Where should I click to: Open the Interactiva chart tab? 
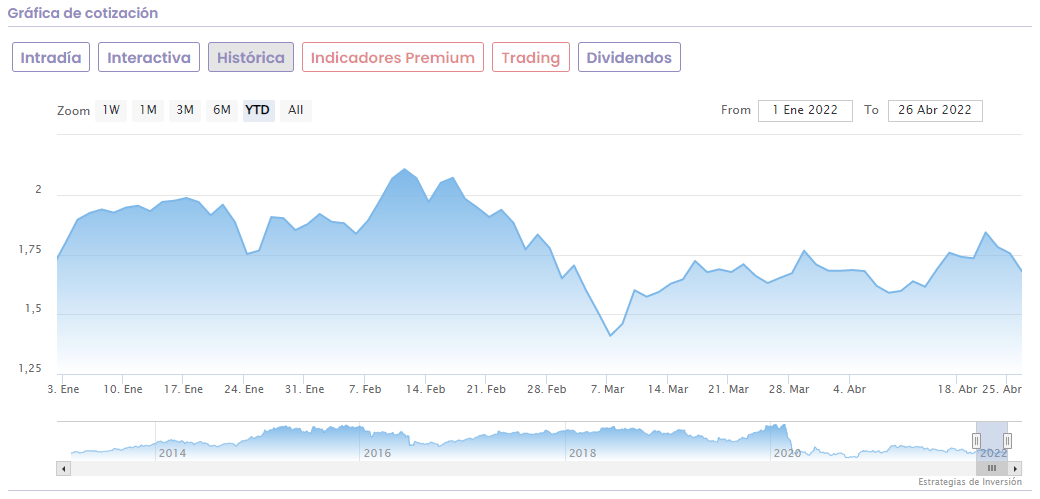149,57
